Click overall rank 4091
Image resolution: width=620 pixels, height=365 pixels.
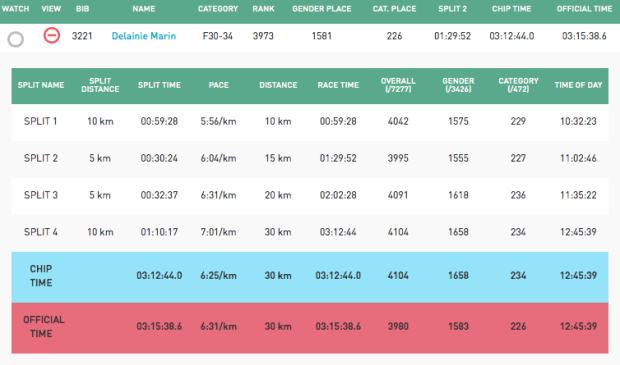click(x=398, y=195)
